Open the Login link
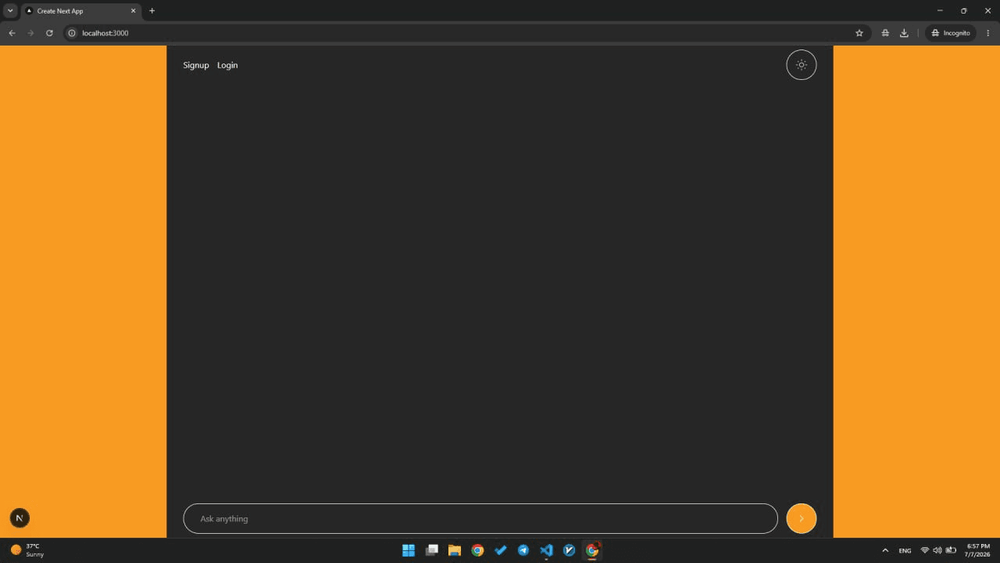The image size is (1000, 563). [x=227, y=65]
